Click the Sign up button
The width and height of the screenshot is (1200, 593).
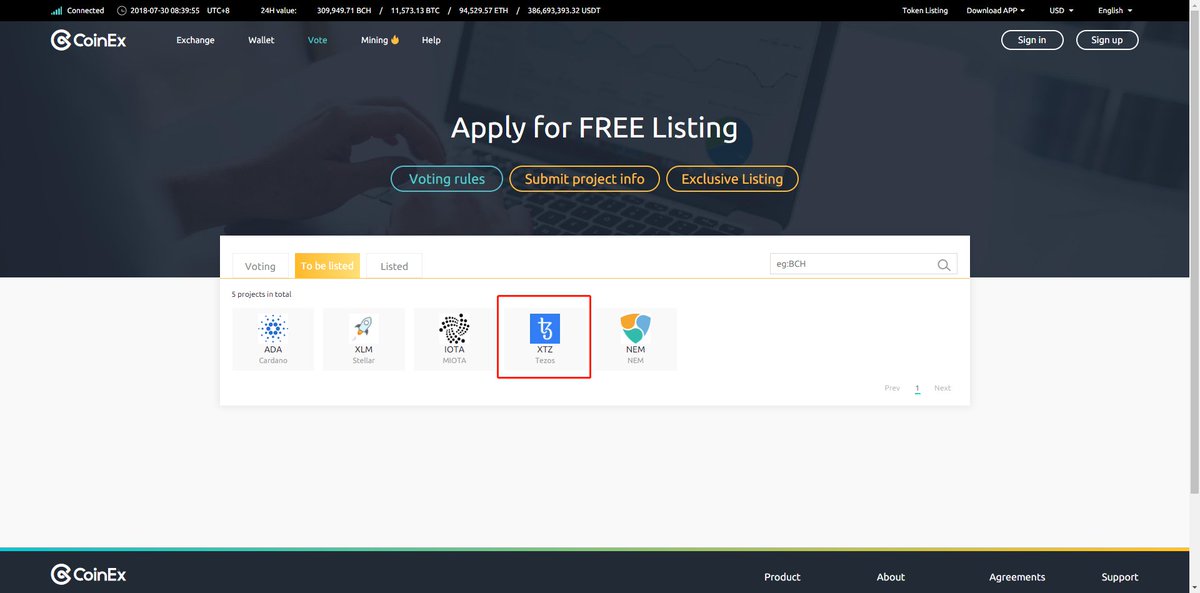coord(1107,40)
